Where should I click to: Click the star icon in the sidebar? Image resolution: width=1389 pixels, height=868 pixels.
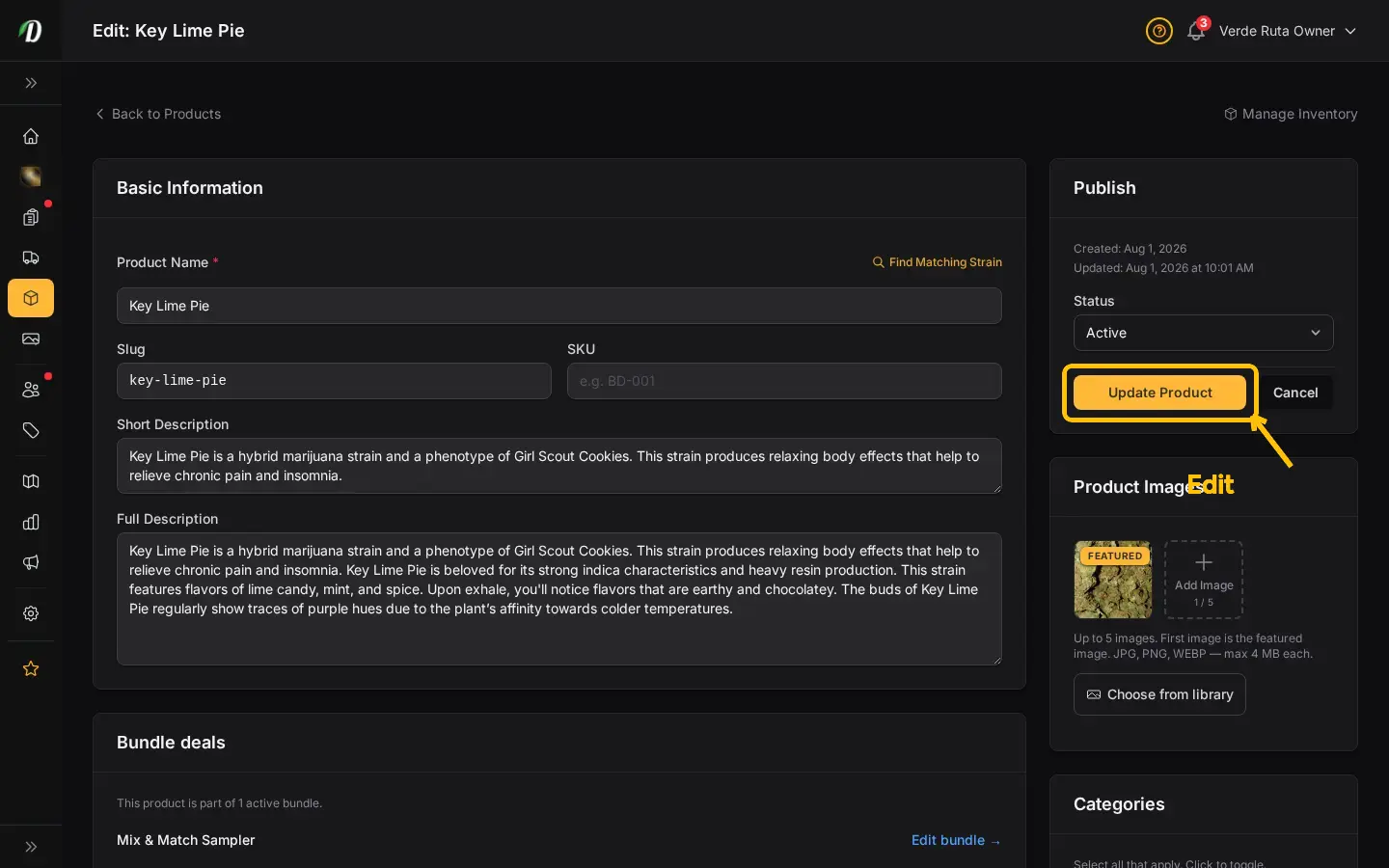(31, 668)
